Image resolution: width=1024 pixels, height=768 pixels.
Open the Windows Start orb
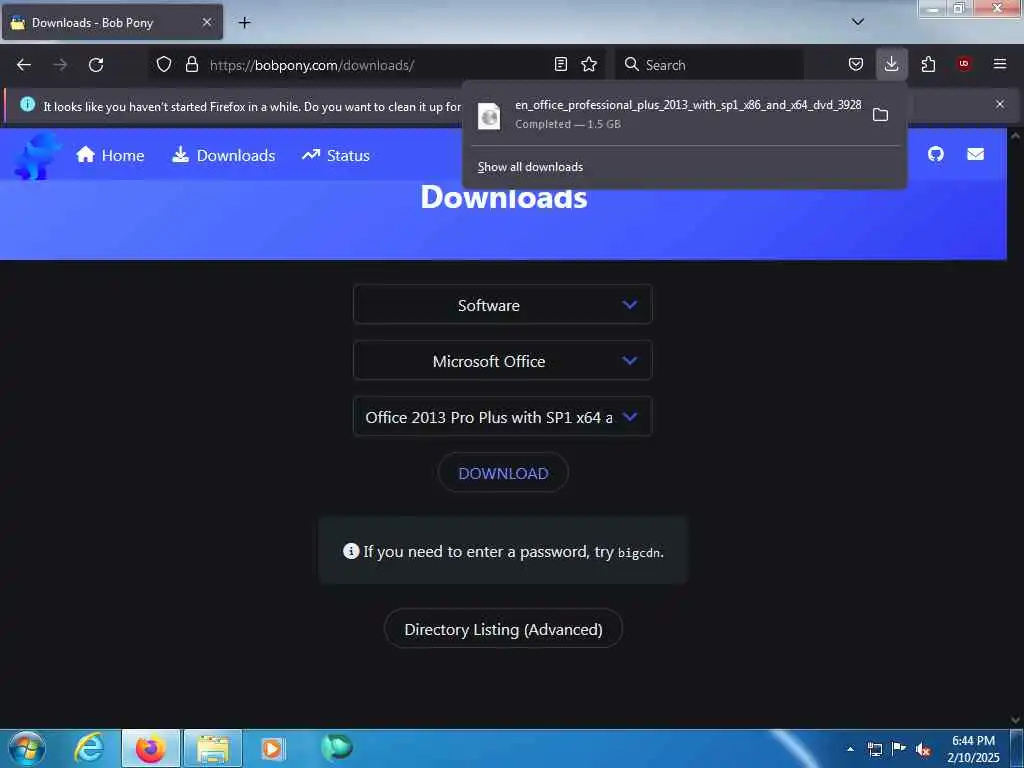click(x=27, y=748)
